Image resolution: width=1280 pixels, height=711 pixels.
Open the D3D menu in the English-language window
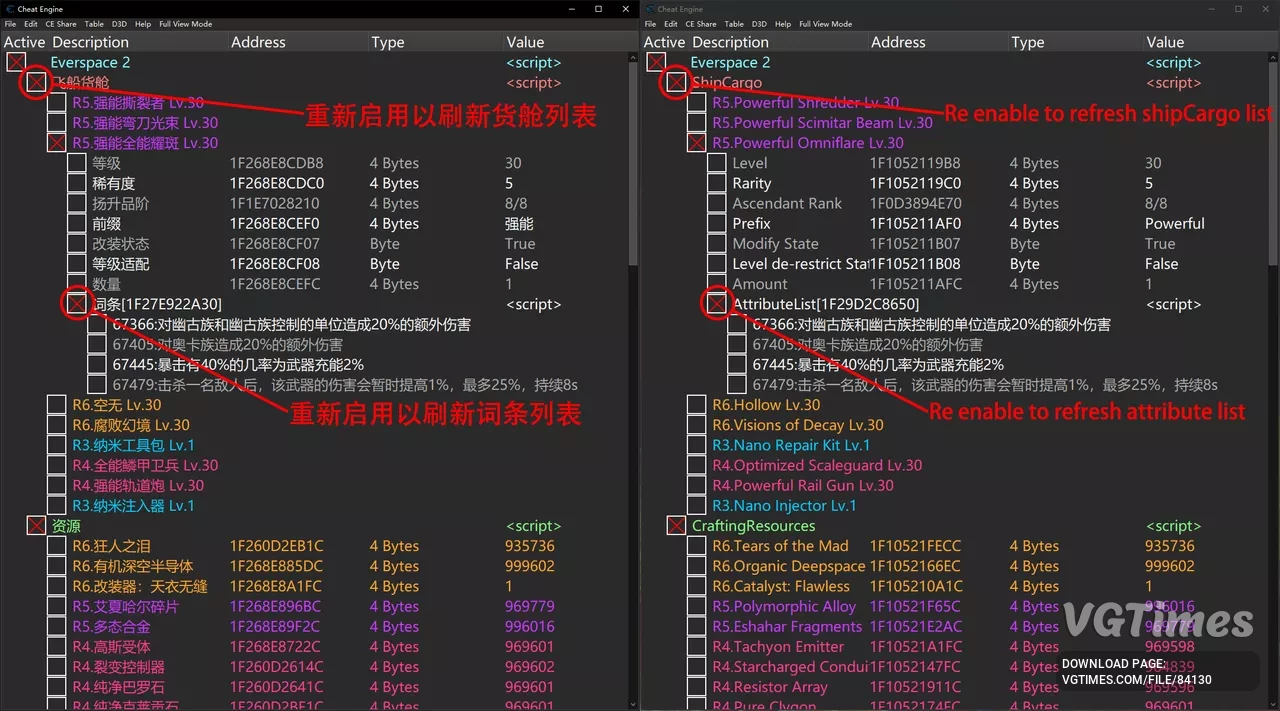pyautogui.click(x=759, y=24)
